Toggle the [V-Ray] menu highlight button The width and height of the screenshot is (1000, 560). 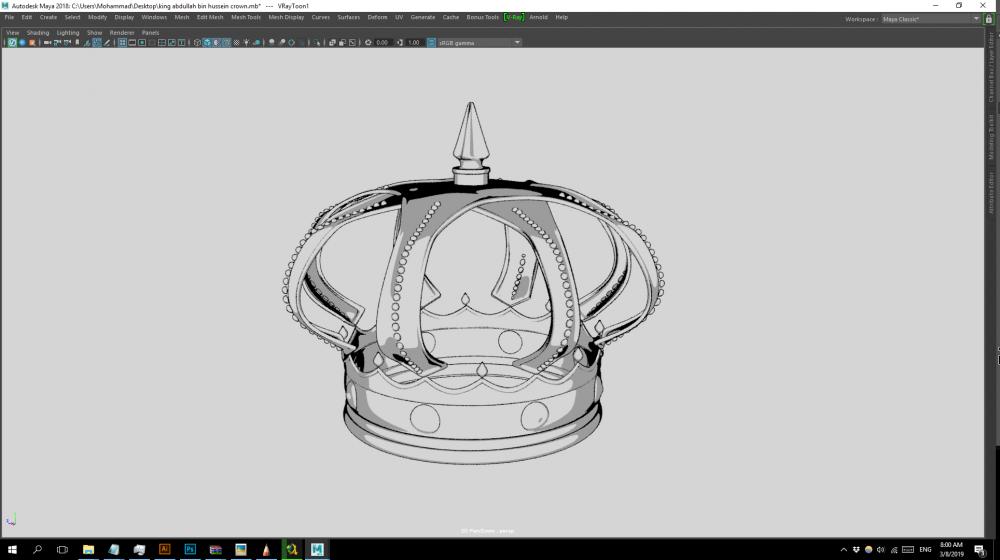[x=513, y=17]
